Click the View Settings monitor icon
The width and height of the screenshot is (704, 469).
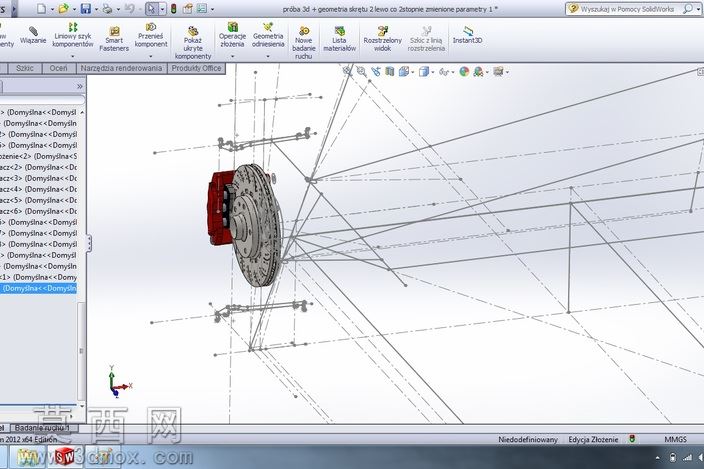[x=498, y=71]
